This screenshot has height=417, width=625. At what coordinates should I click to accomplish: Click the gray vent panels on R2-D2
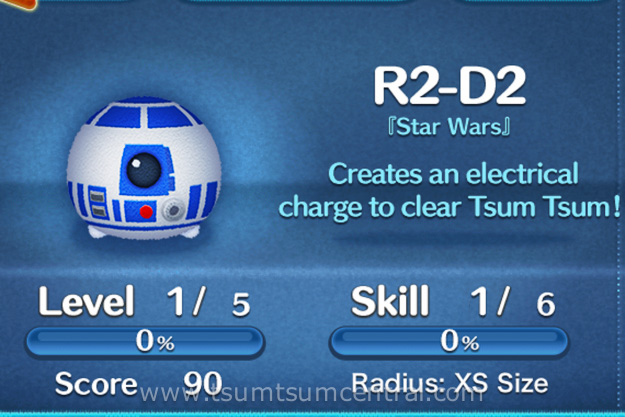coord(98,203)
